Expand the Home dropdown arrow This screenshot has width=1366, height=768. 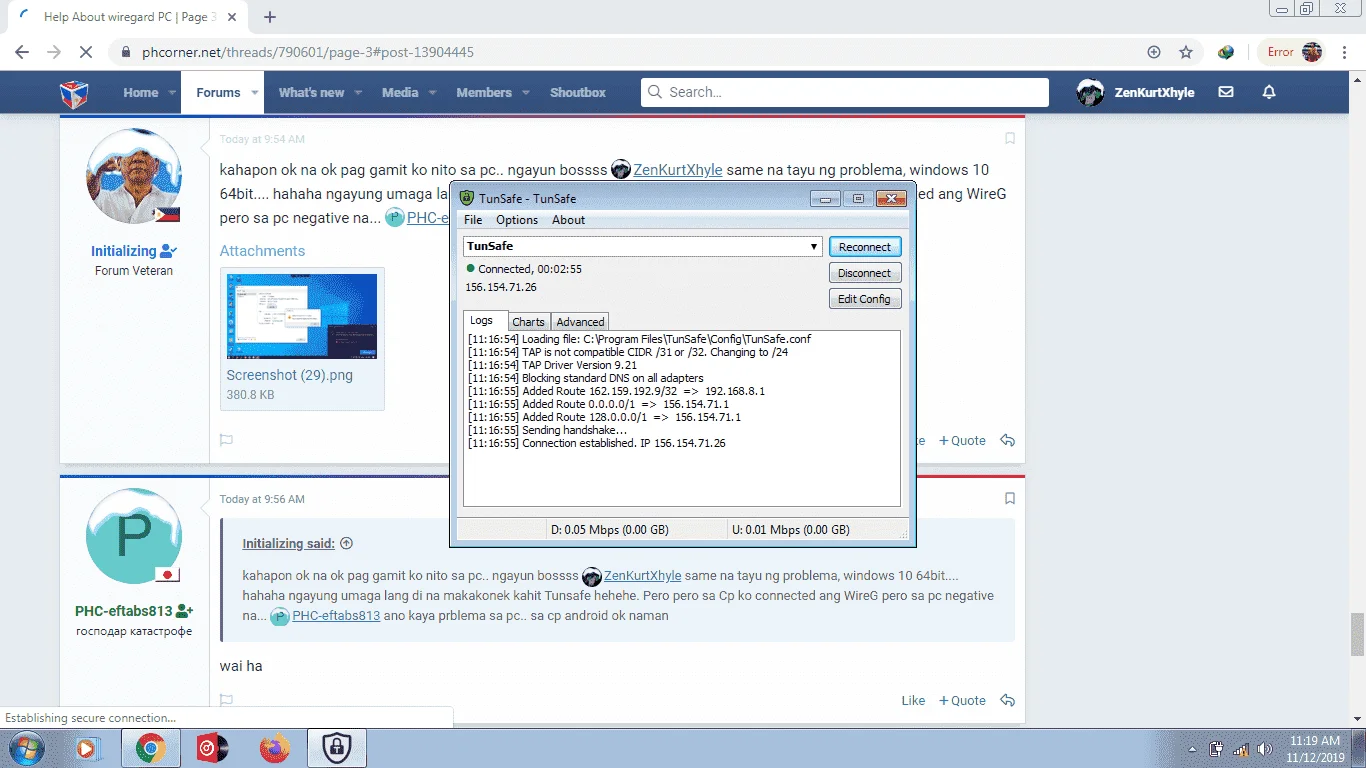(x=171, y=92)
